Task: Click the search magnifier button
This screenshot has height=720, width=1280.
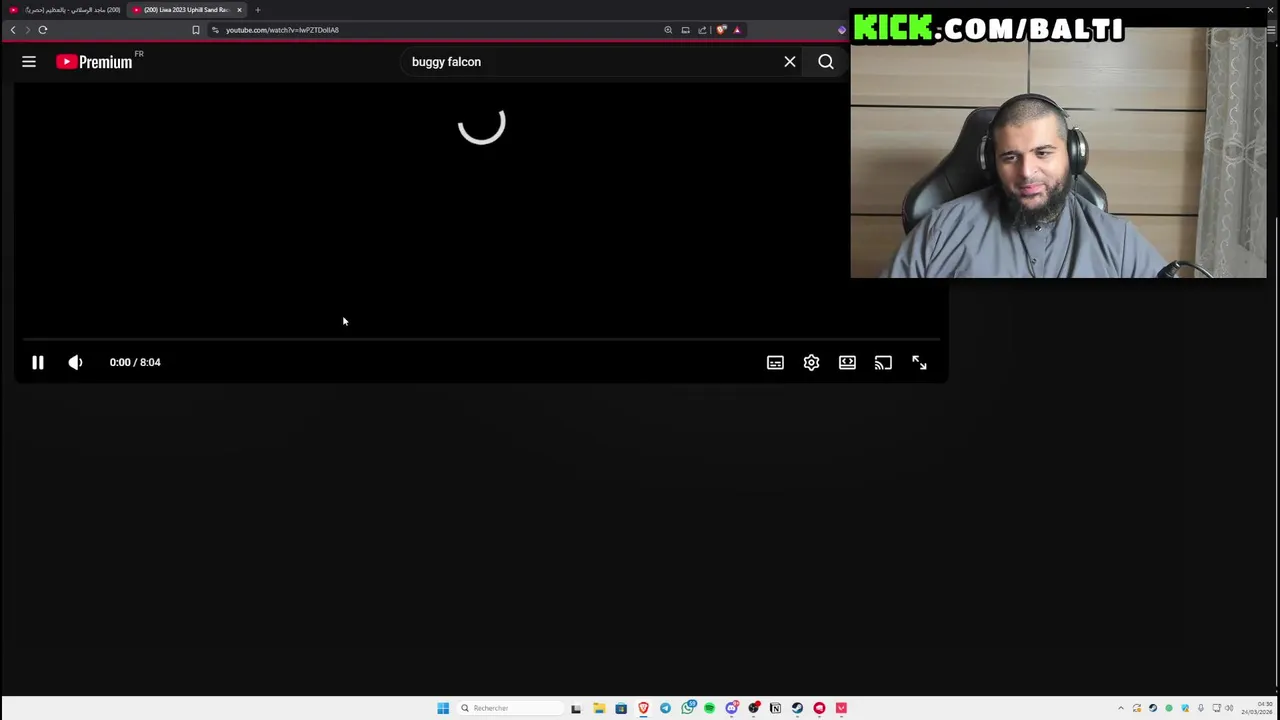Action: [x=826, y=62]
